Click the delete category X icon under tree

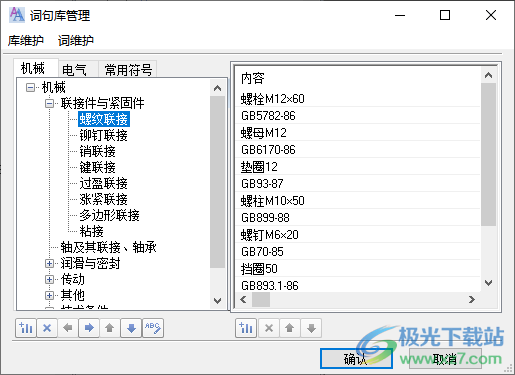tap(47, 328)
